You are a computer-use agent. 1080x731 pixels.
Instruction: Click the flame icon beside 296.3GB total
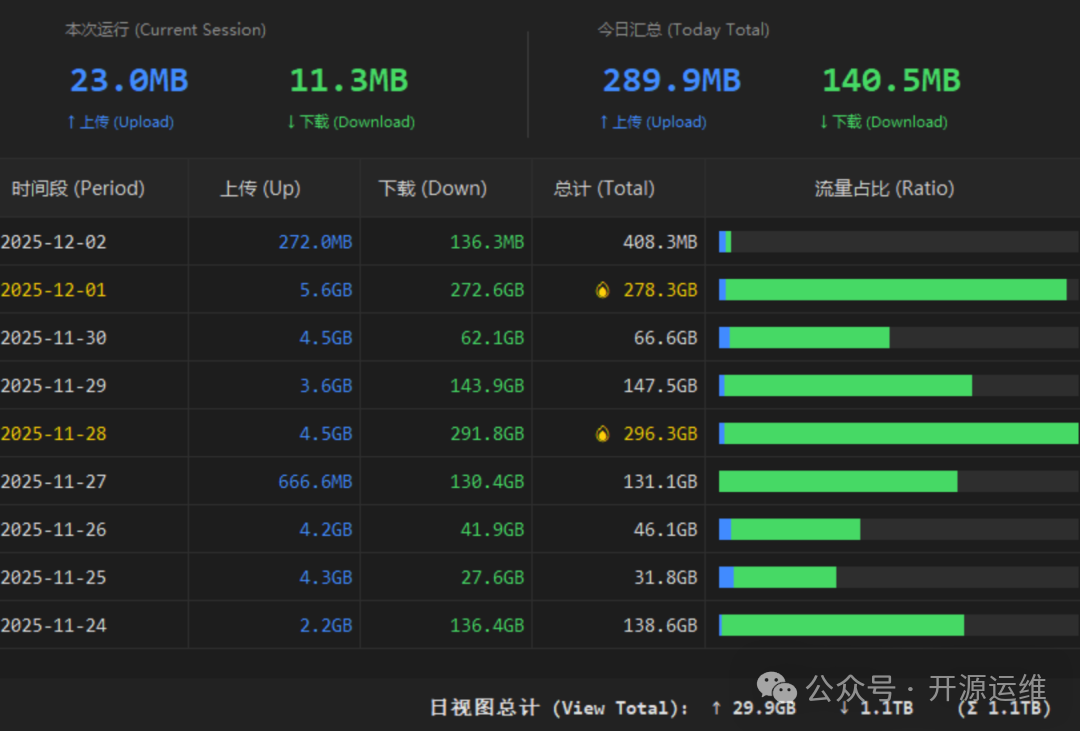coord(602,434)
